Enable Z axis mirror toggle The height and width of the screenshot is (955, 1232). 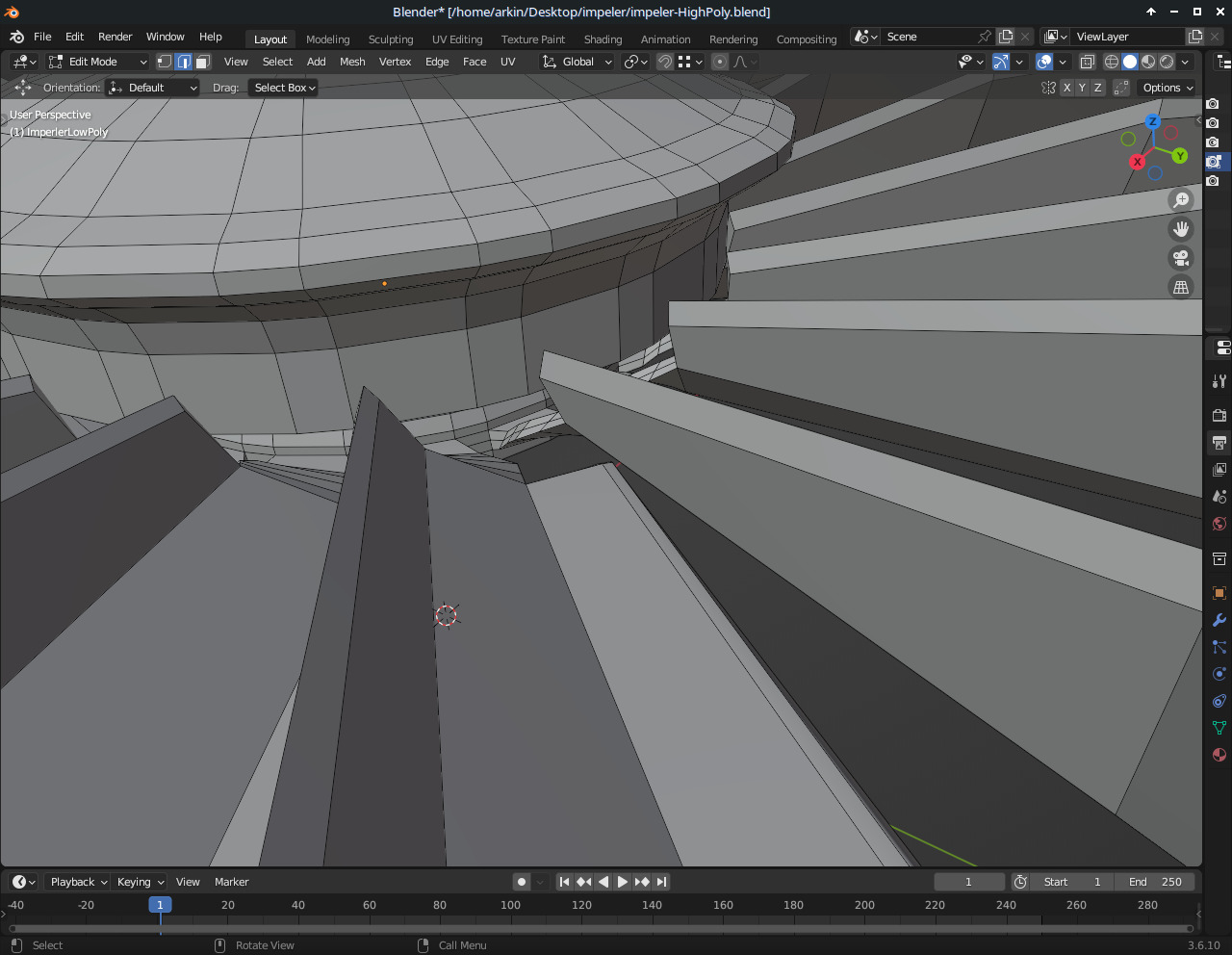point(1097,88)
